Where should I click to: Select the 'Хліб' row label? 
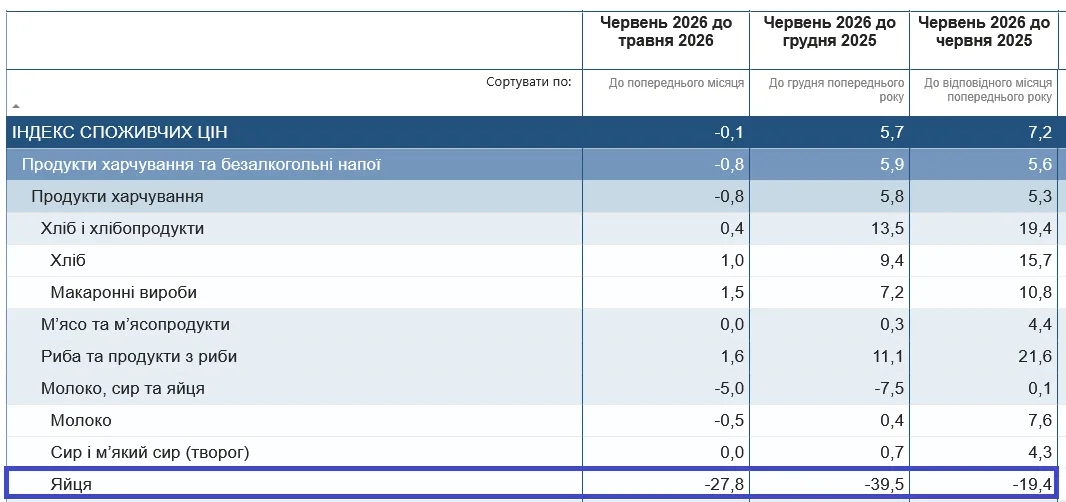tap(68, 261)
